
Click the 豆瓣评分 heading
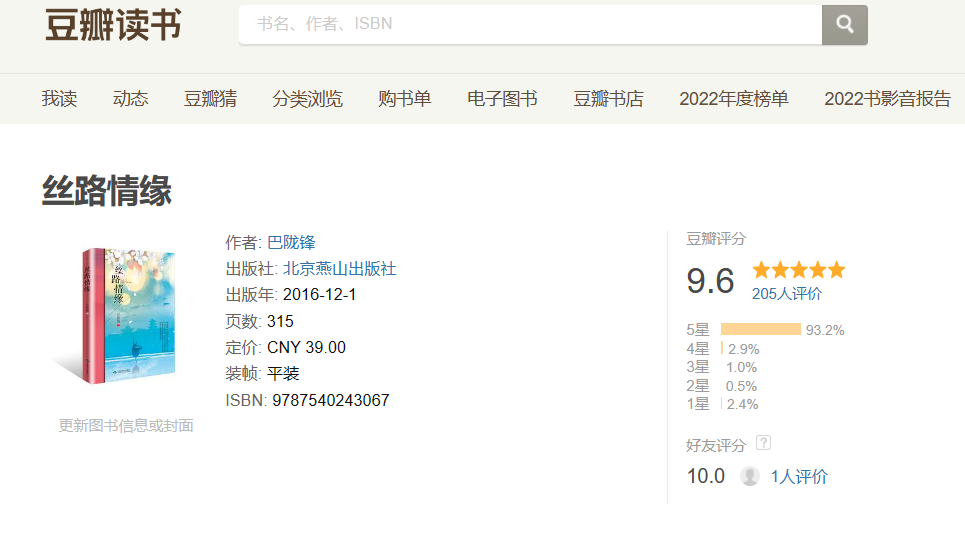[x=716, y=239]
